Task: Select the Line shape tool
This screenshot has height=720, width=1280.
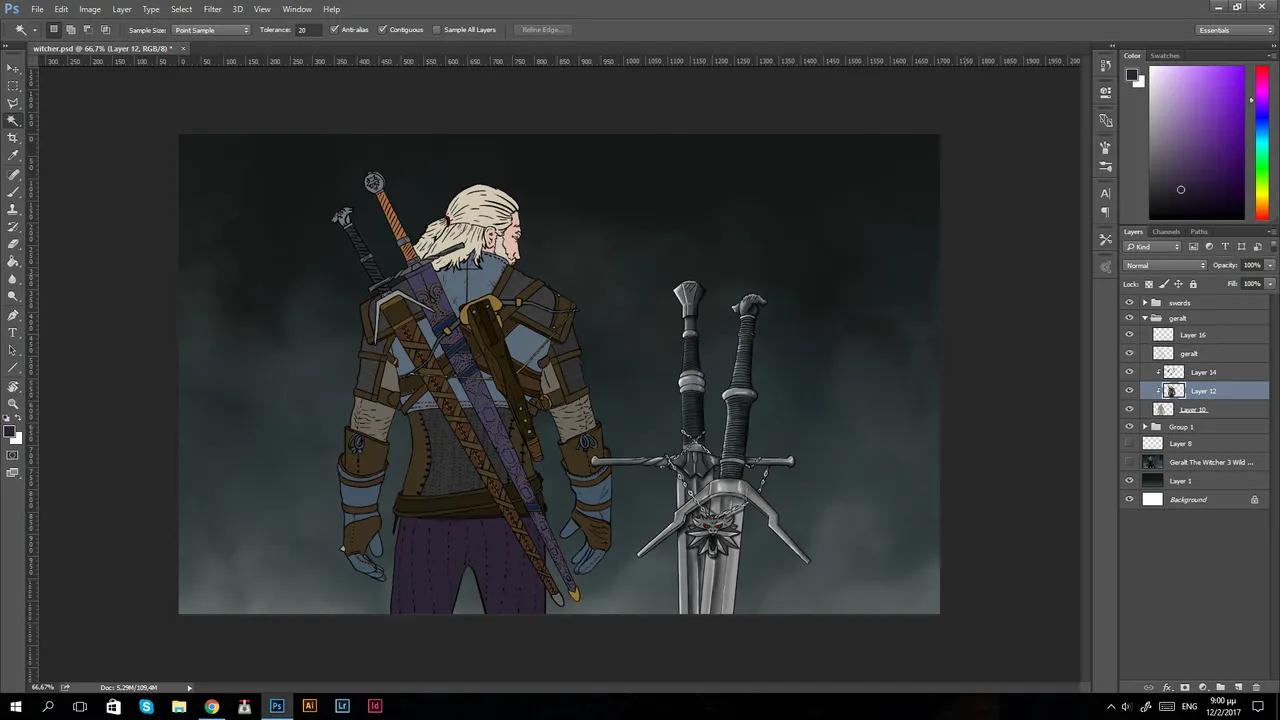Action: point(13,367)
